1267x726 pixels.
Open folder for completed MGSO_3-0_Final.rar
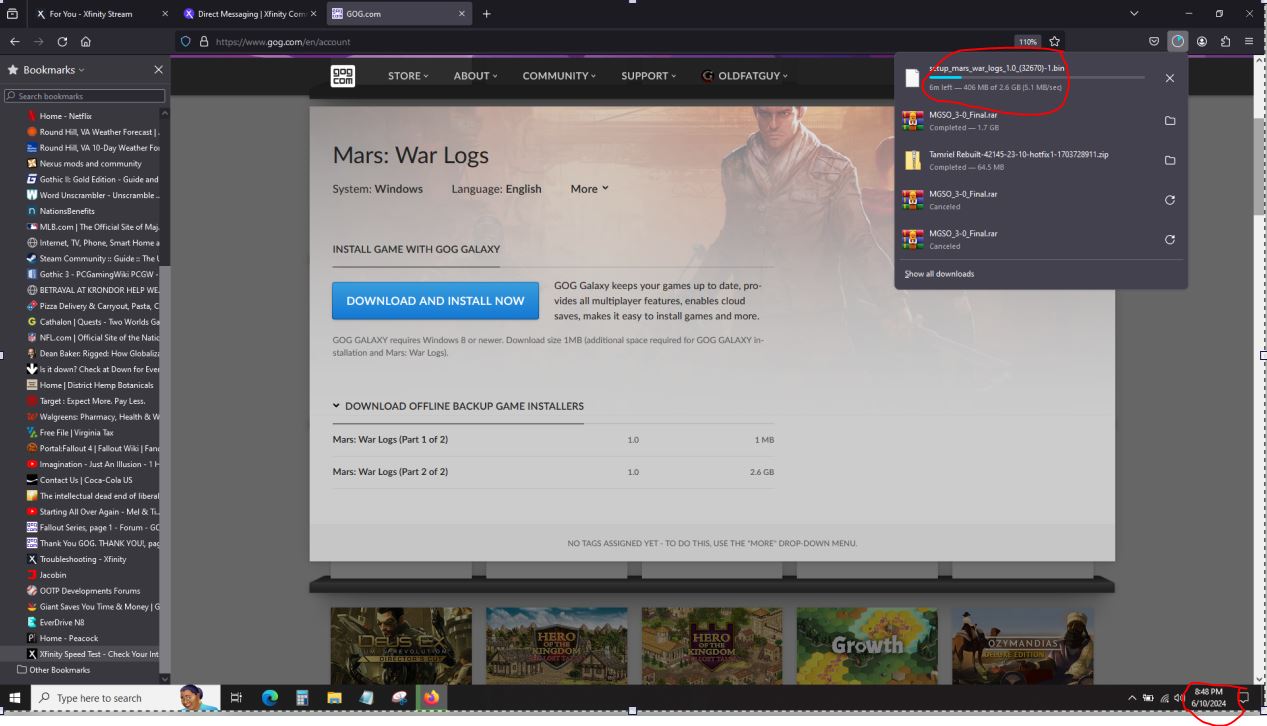tap(1170, 121)
